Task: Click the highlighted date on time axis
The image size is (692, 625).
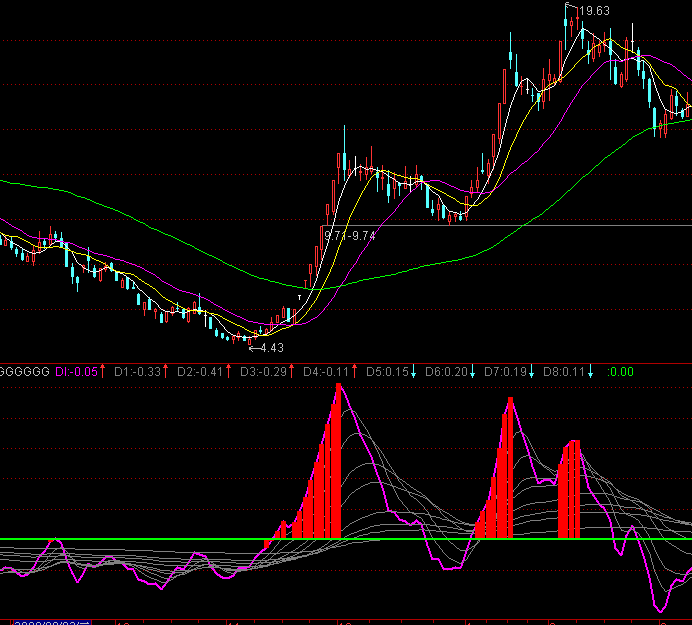Action: pos(45,621)
